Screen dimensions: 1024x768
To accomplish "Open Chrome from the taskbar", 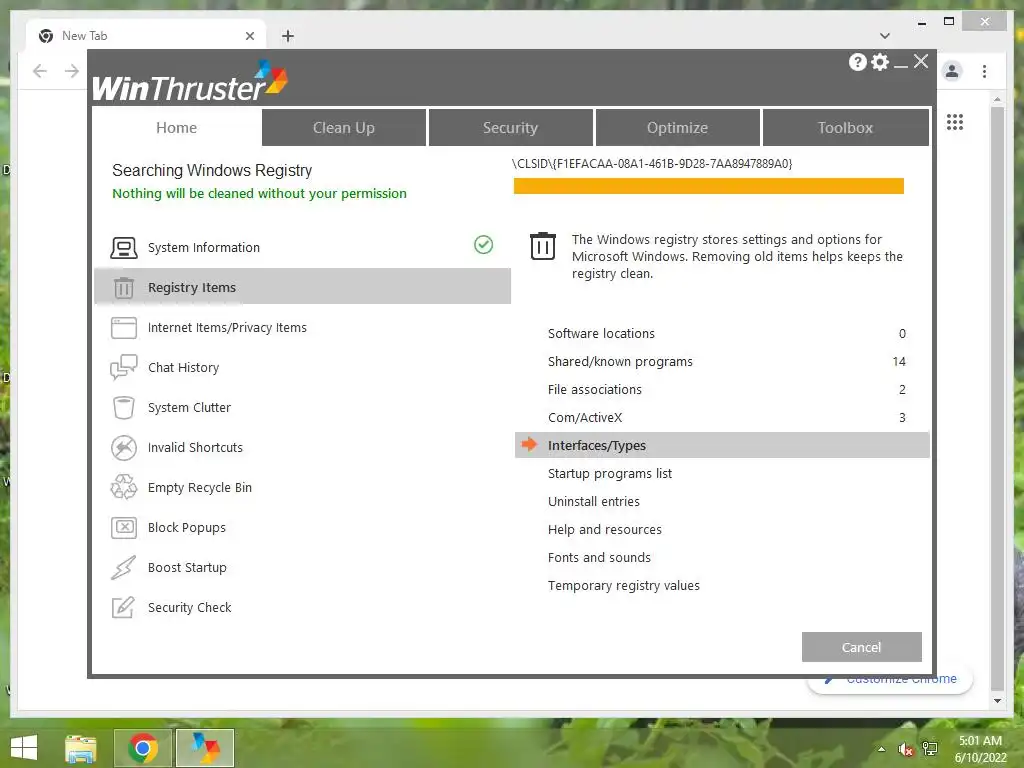I will 143,748.
